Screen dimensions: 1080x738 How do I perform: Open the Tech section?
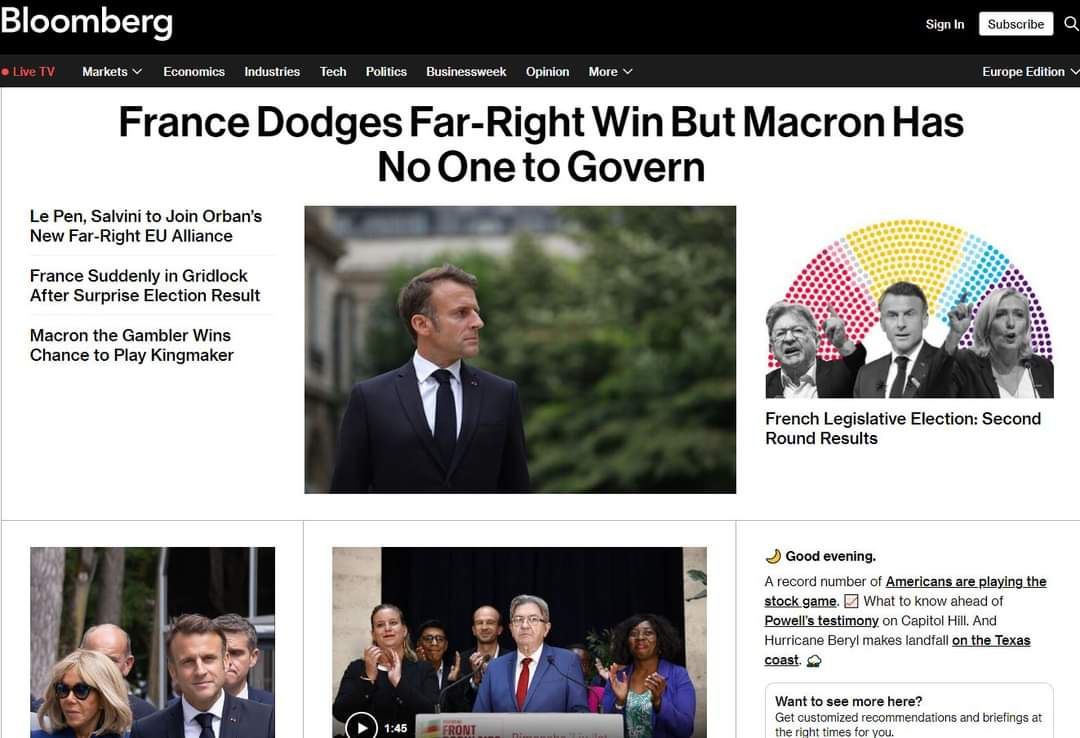pos(333,72)
